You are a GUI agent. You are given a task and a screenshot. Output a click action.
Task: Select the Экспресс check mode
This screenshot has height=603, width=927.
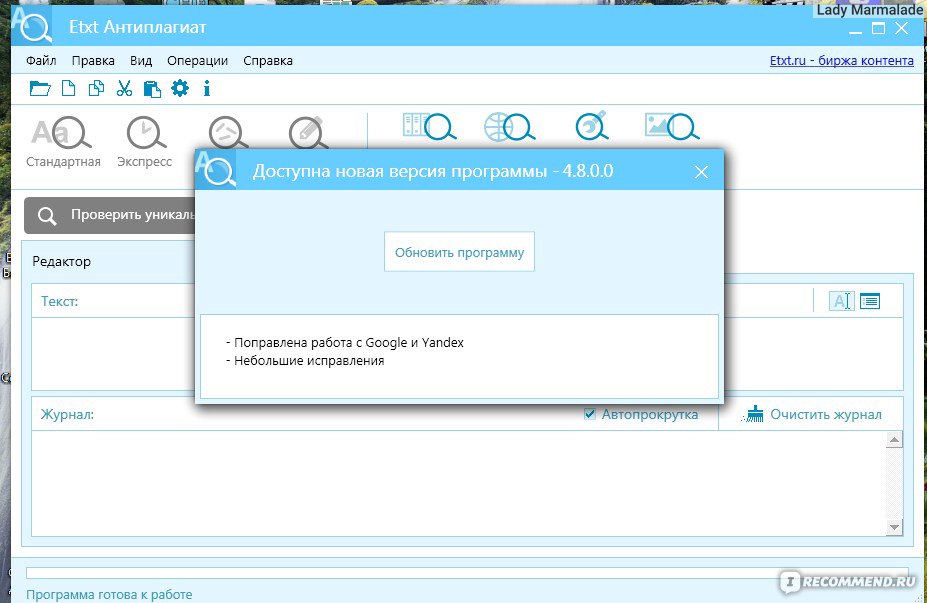(x=145, y=141)
